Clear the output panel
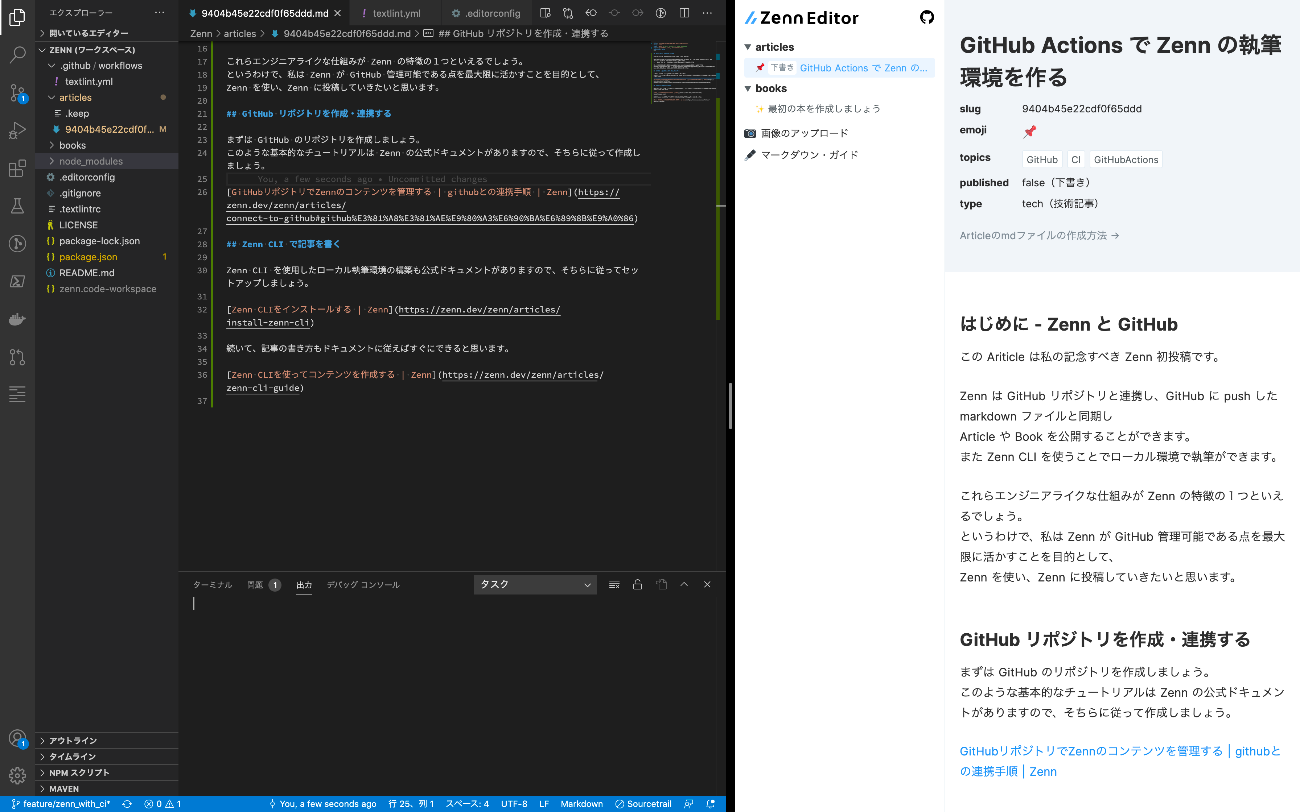 click(614, 585)
